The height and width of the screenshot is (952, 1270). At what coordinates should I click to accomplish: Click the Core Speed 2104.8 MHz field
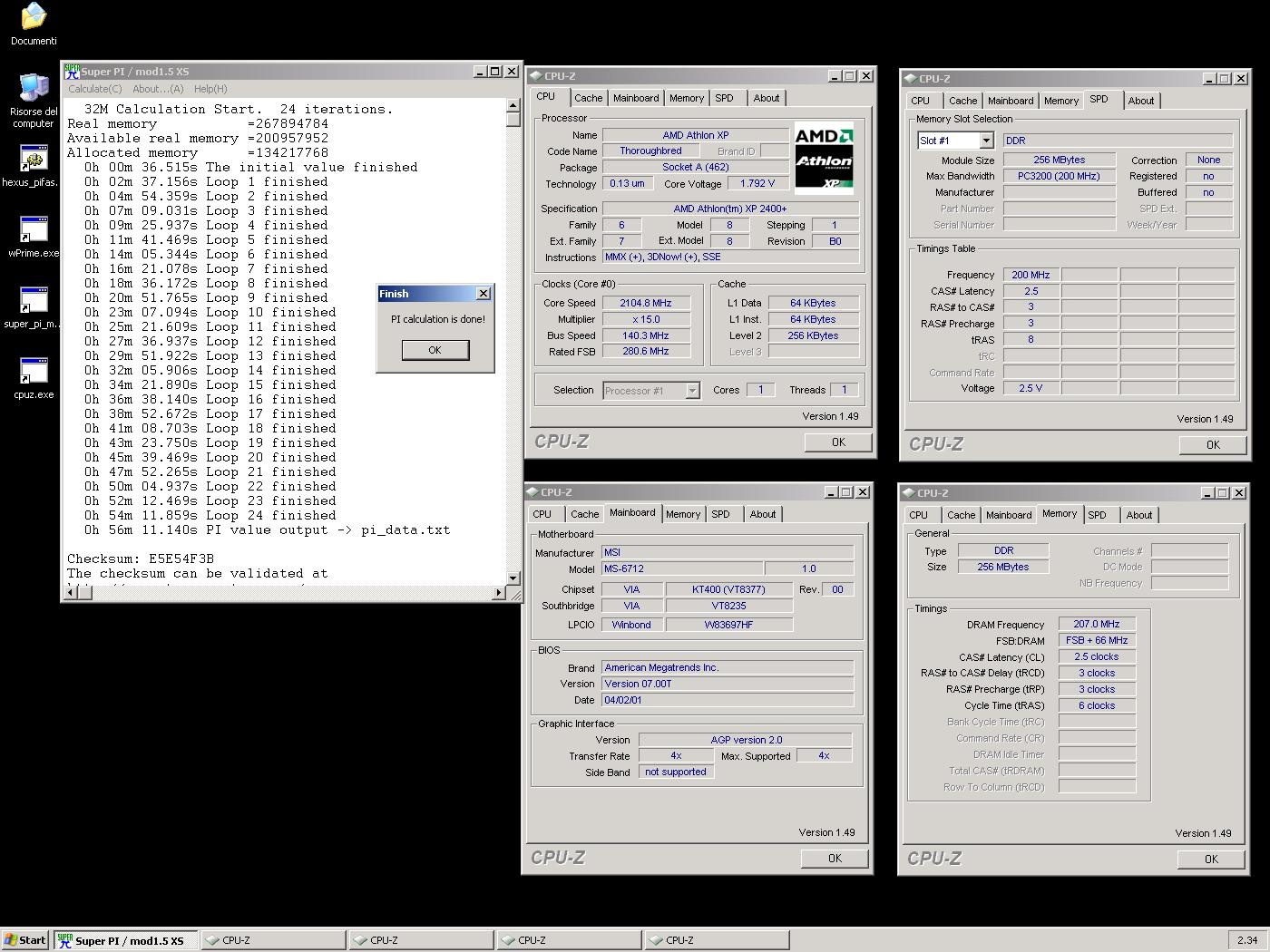click(x=646, y=303)
